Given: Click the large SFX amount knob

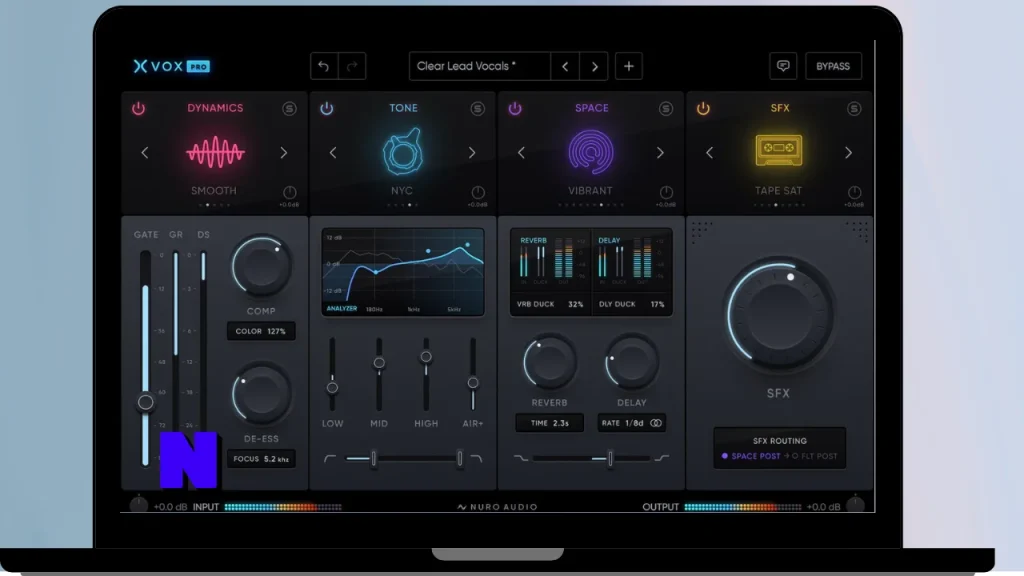Looking at the screenshot, I should coord(778,315).
